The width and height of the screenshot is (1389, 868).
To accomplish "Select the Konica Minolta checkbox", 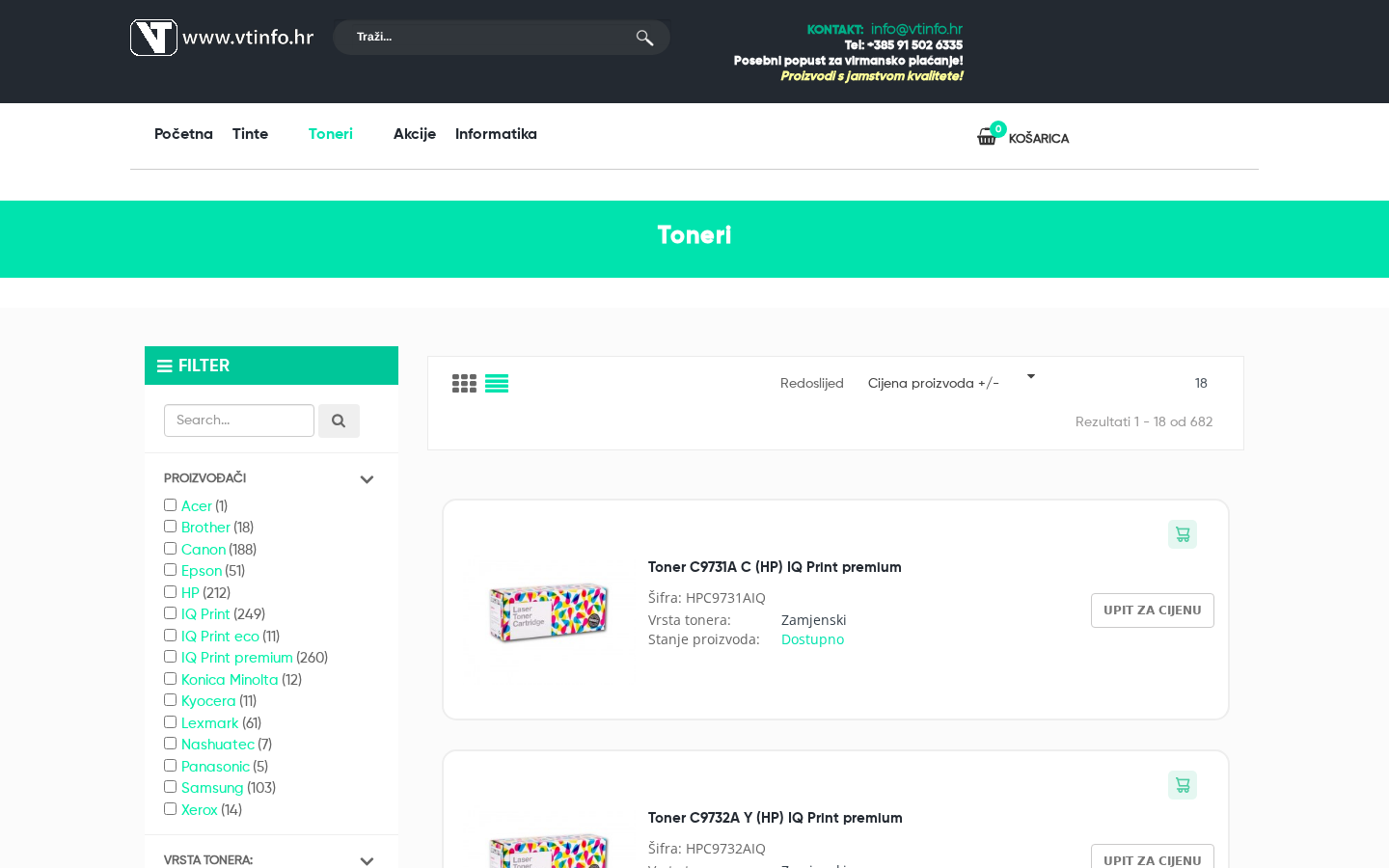I will [x=170, y=679].
